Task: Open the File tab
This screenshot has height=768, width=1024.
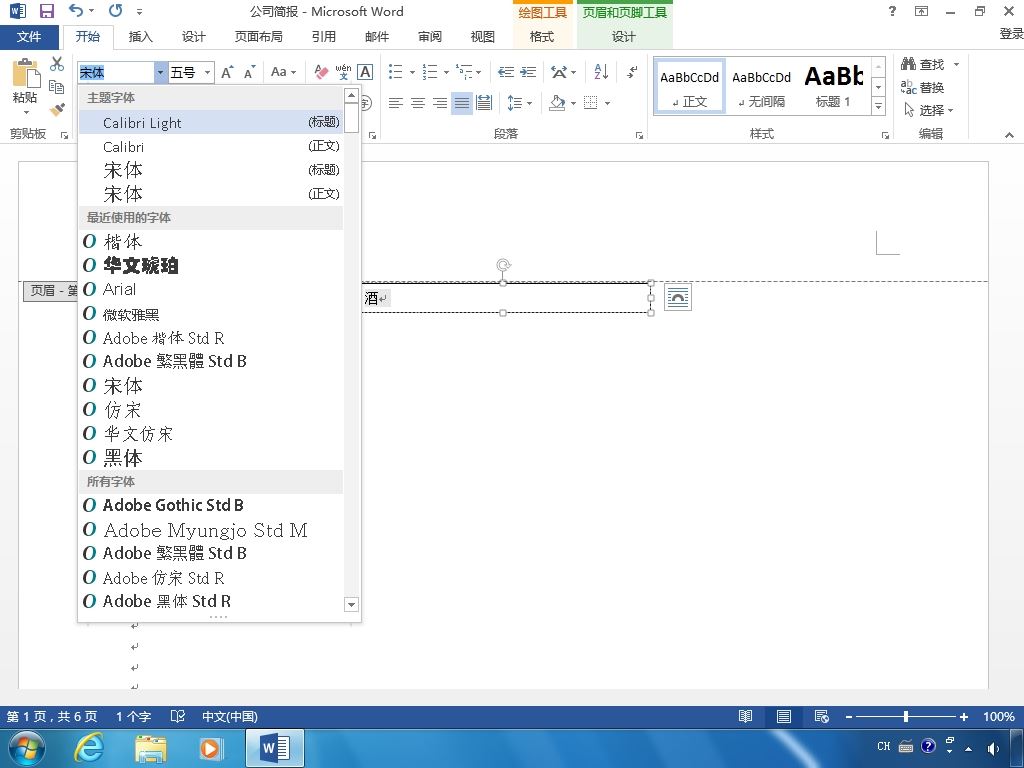Action: [29, 37]
